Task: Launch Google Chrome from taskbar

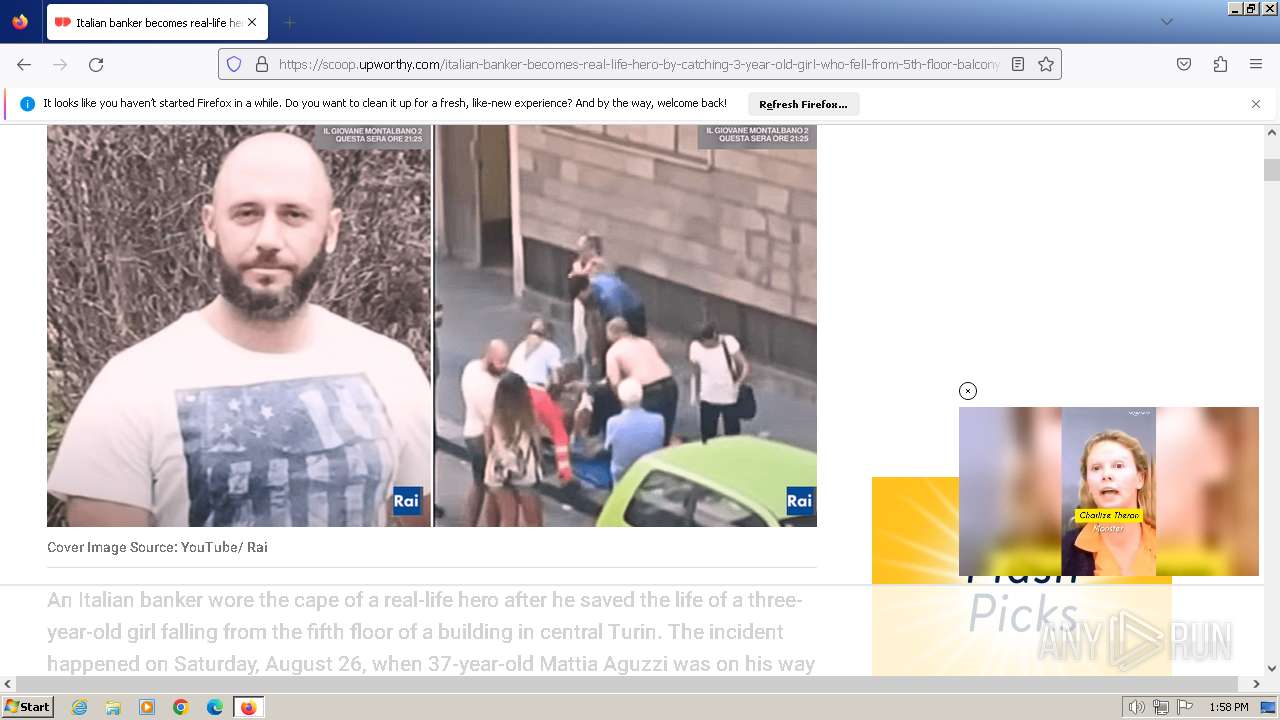Action: click(x=181, y=707)
